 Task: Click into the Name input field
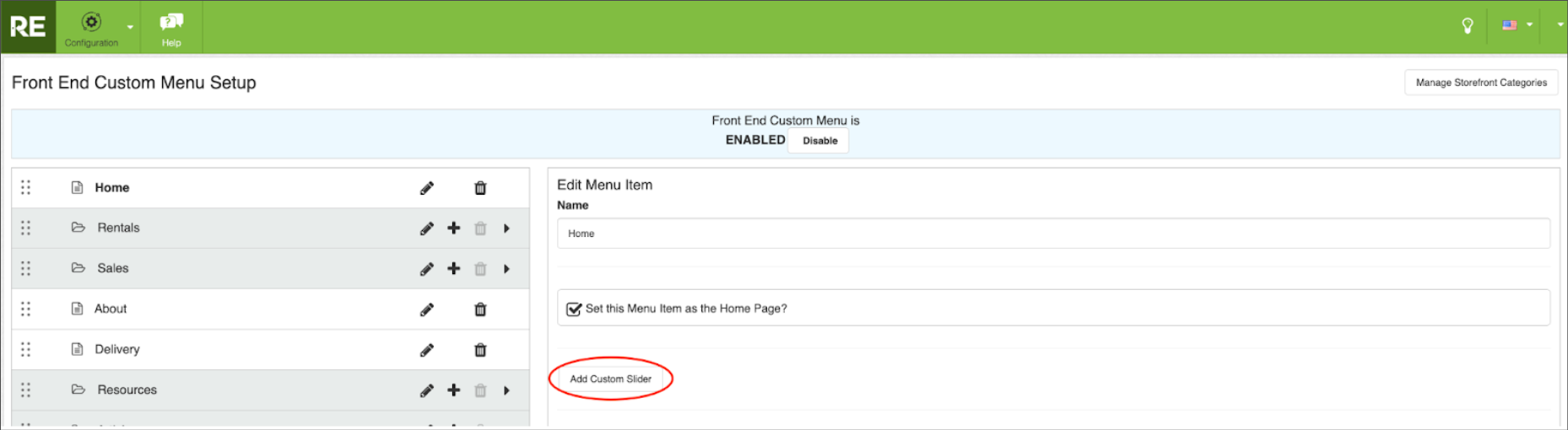click(x=1052, y=234)
